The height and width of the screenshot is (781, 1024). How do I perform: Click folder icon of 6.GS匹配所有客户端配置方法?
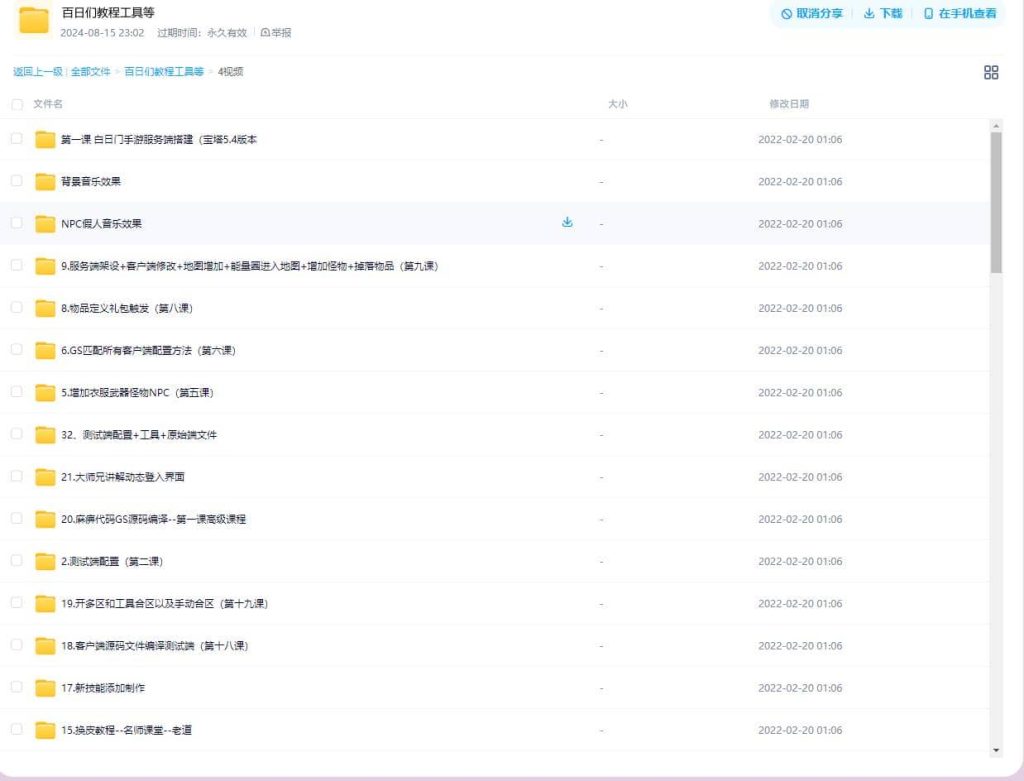(x=45, y=351)
